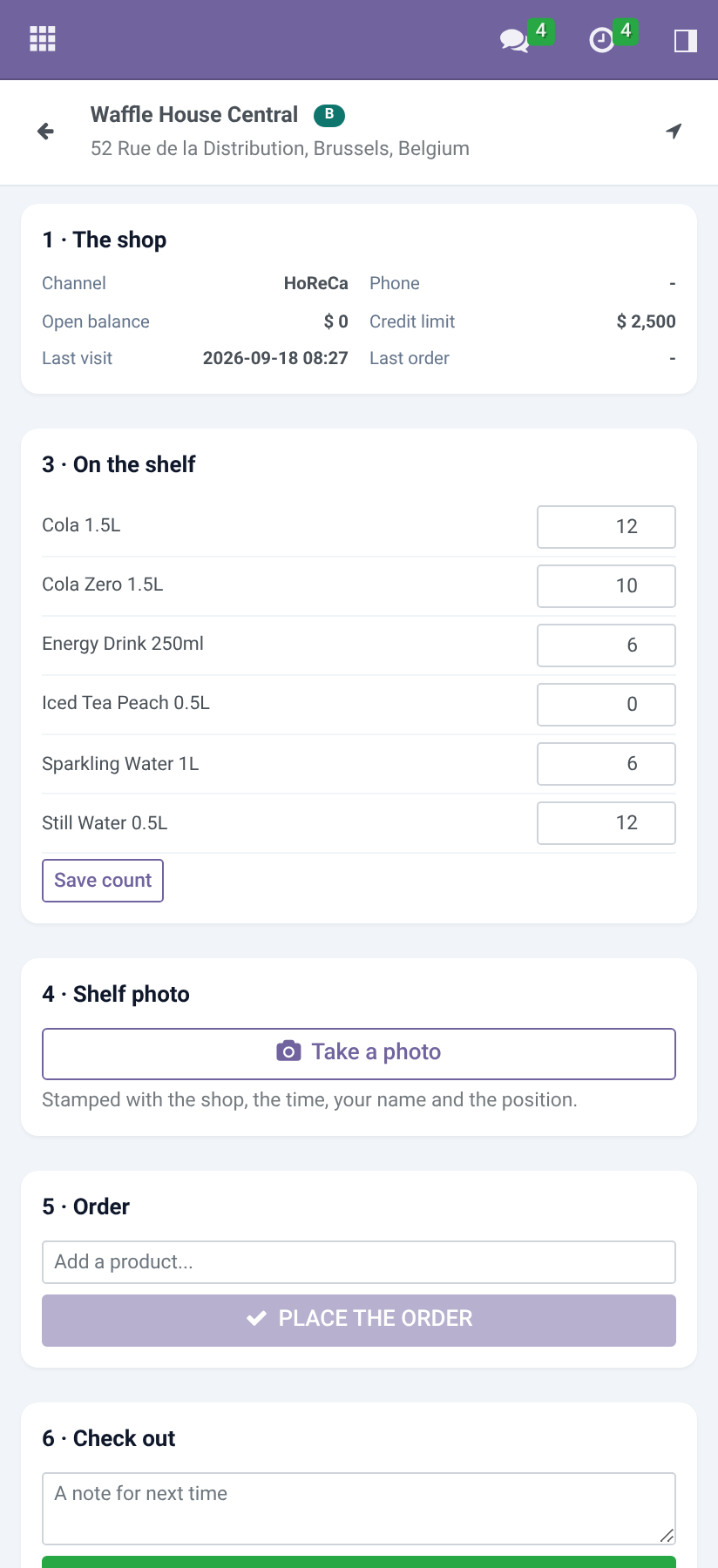Click the Save count button

[x=103, y=881]
